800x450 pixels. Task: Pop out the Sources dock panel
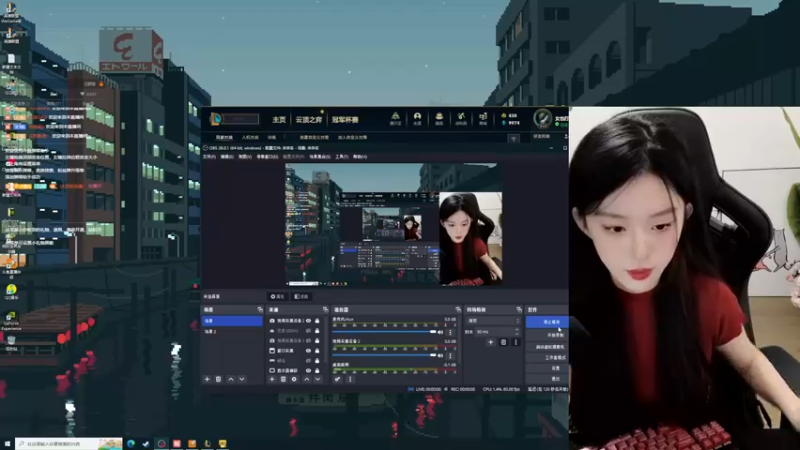[326, 310]
